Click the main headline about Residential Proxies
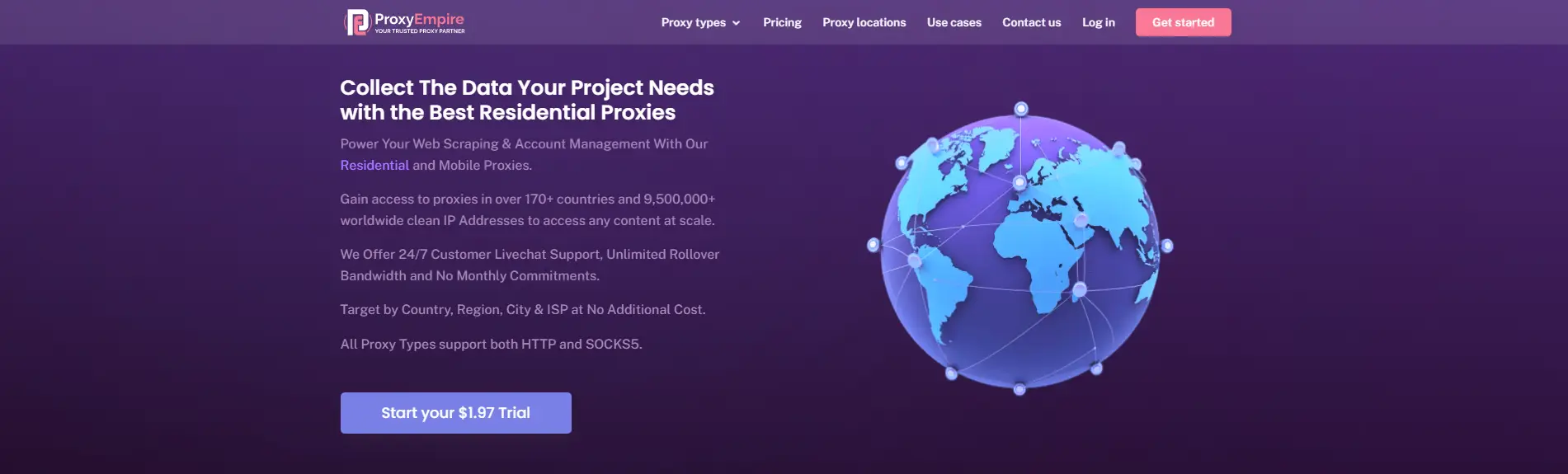Image resolution: width=1568 pixels, height=474 pixels. pos(526,100)
